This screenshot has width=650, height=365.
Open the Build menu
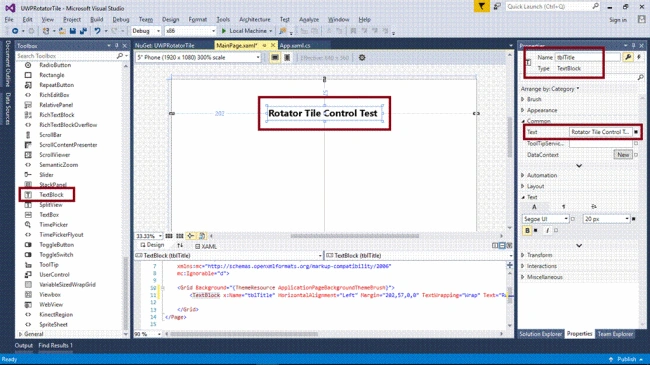pyautogui.click(x=97, y=19)
